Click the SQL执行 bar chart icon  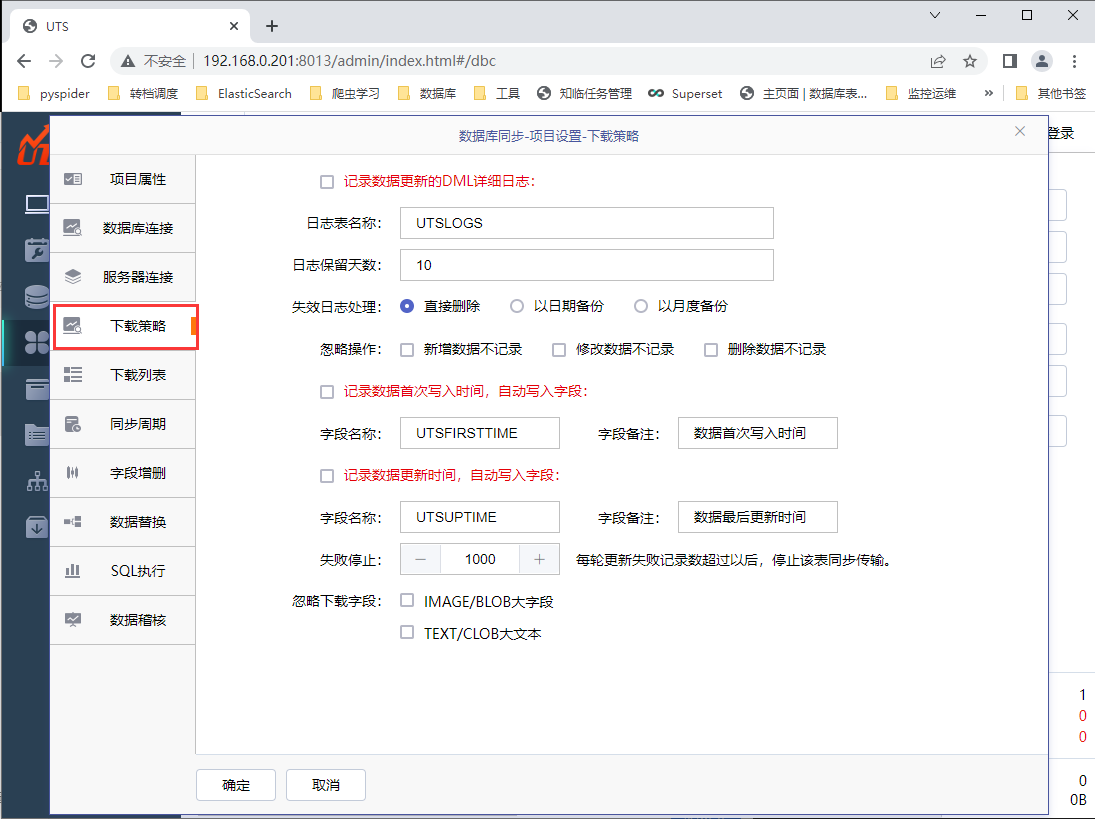pyautogui.click(x=73, y=570)
